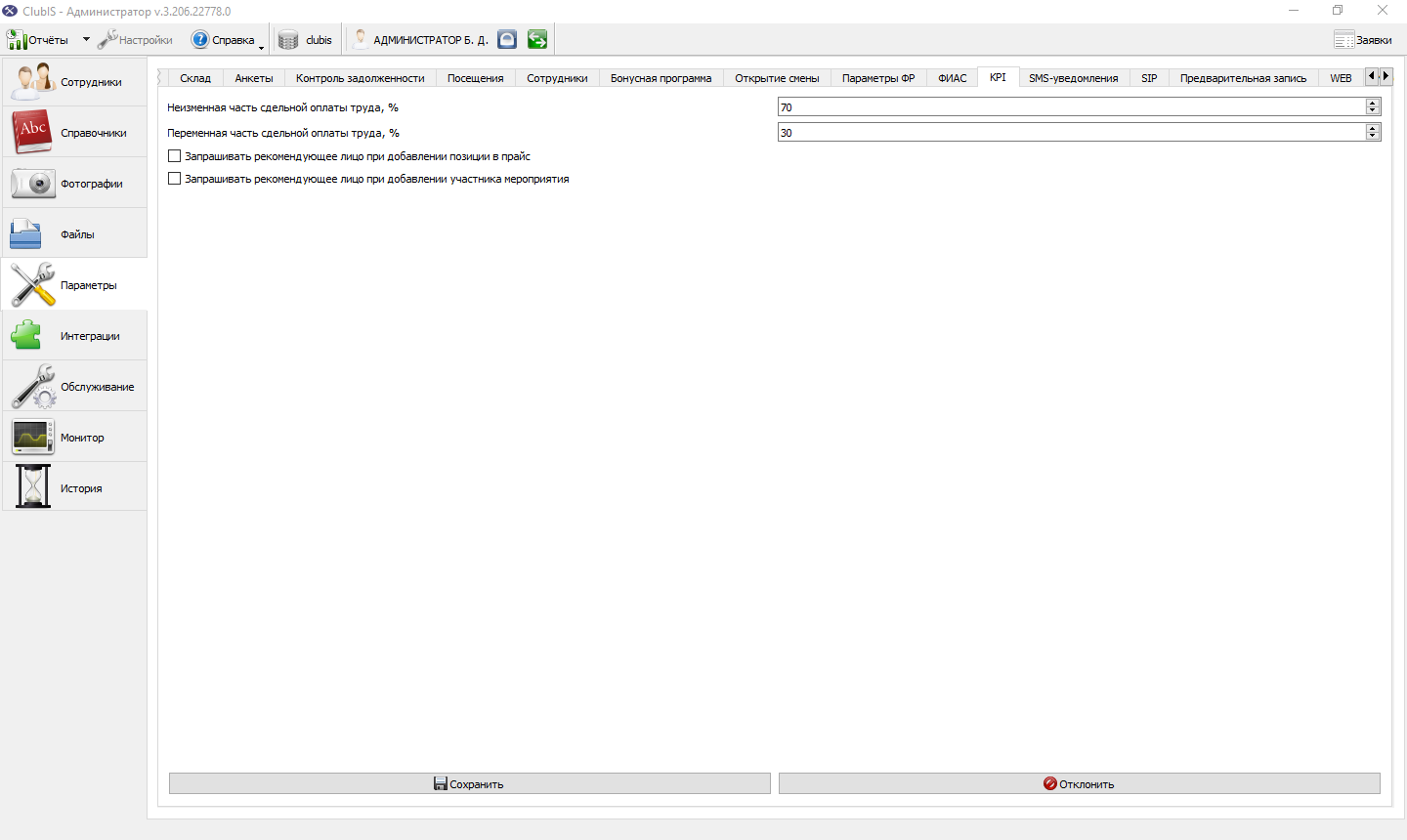Decrease the Переменная часть value with down arrow
This screenshot has height=840, width=1407.
coord(1373,137)
